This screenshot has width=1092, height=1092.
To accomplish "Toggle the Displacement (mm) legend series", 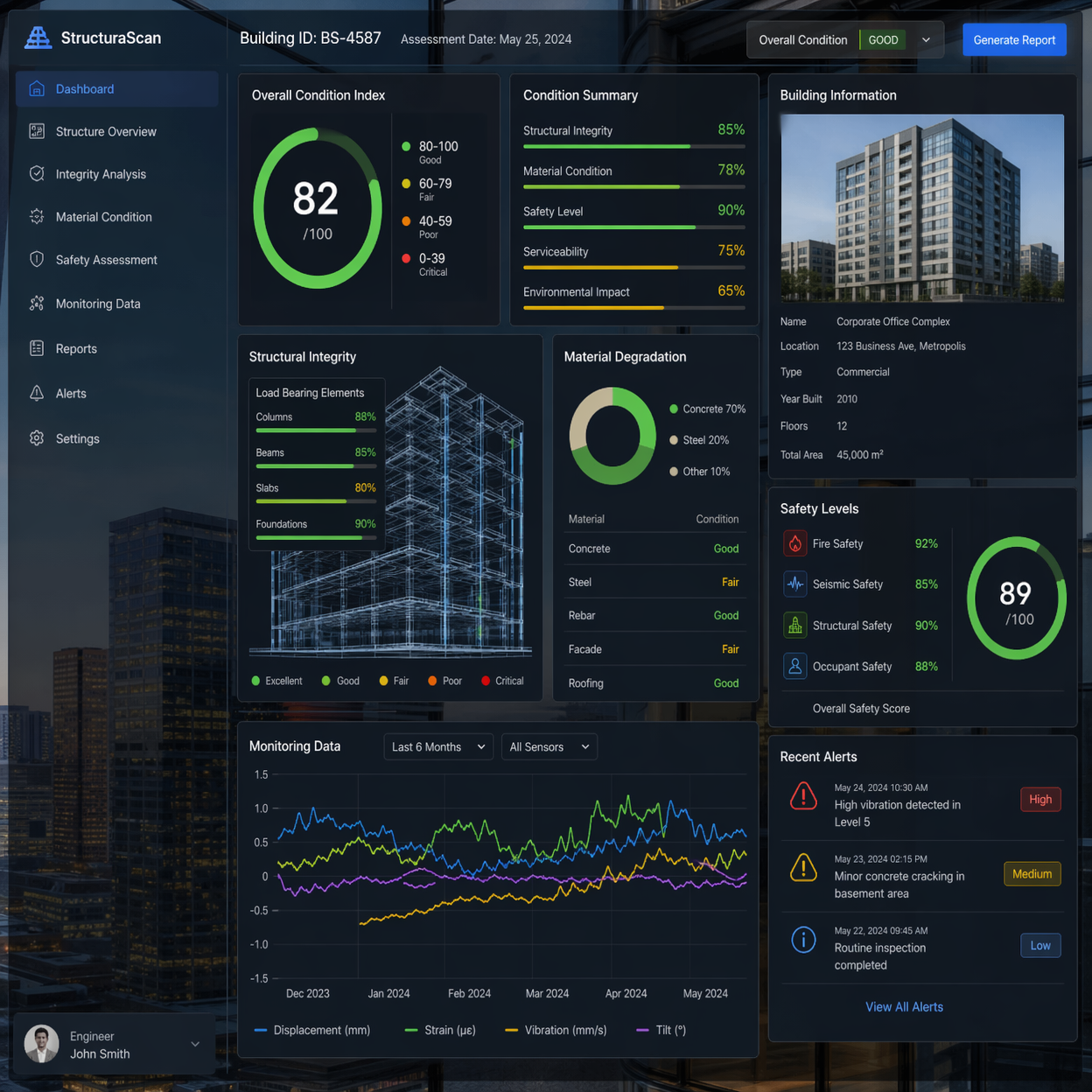I will pos(312,1030).
